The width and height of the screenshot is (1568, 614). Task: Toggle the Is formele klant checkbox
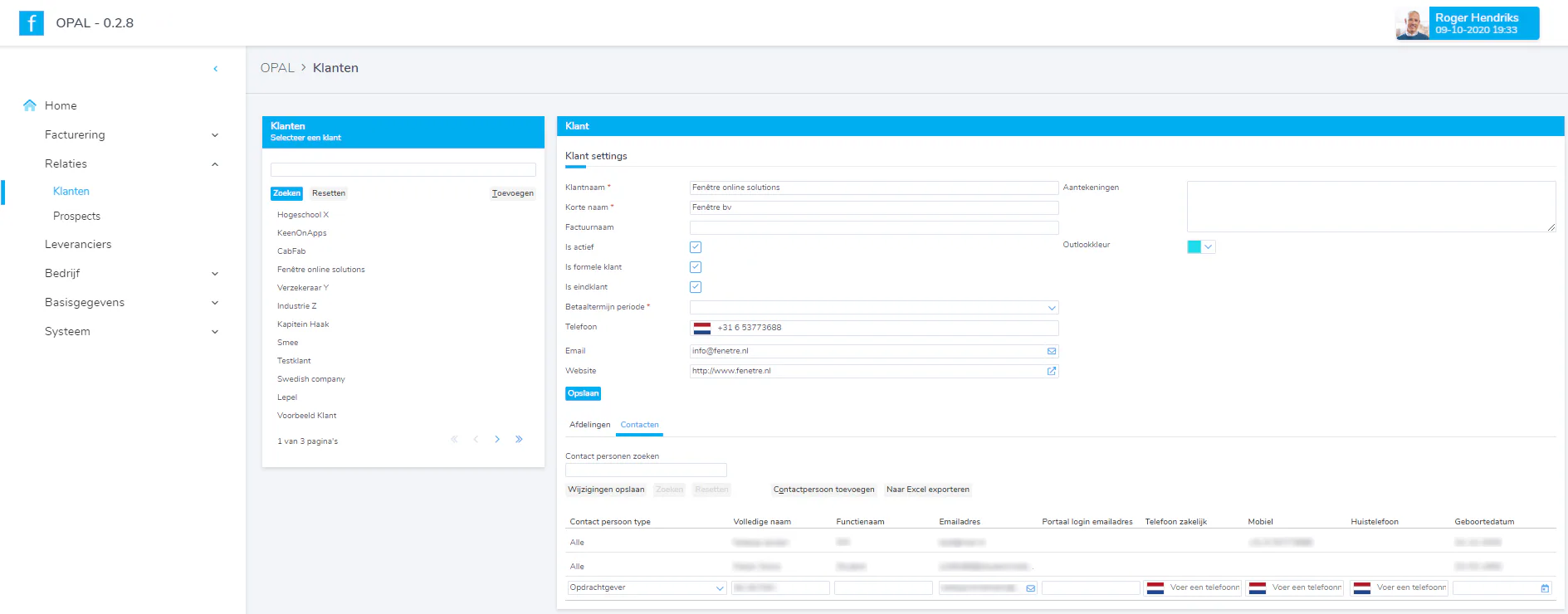[x=696, y=267]
